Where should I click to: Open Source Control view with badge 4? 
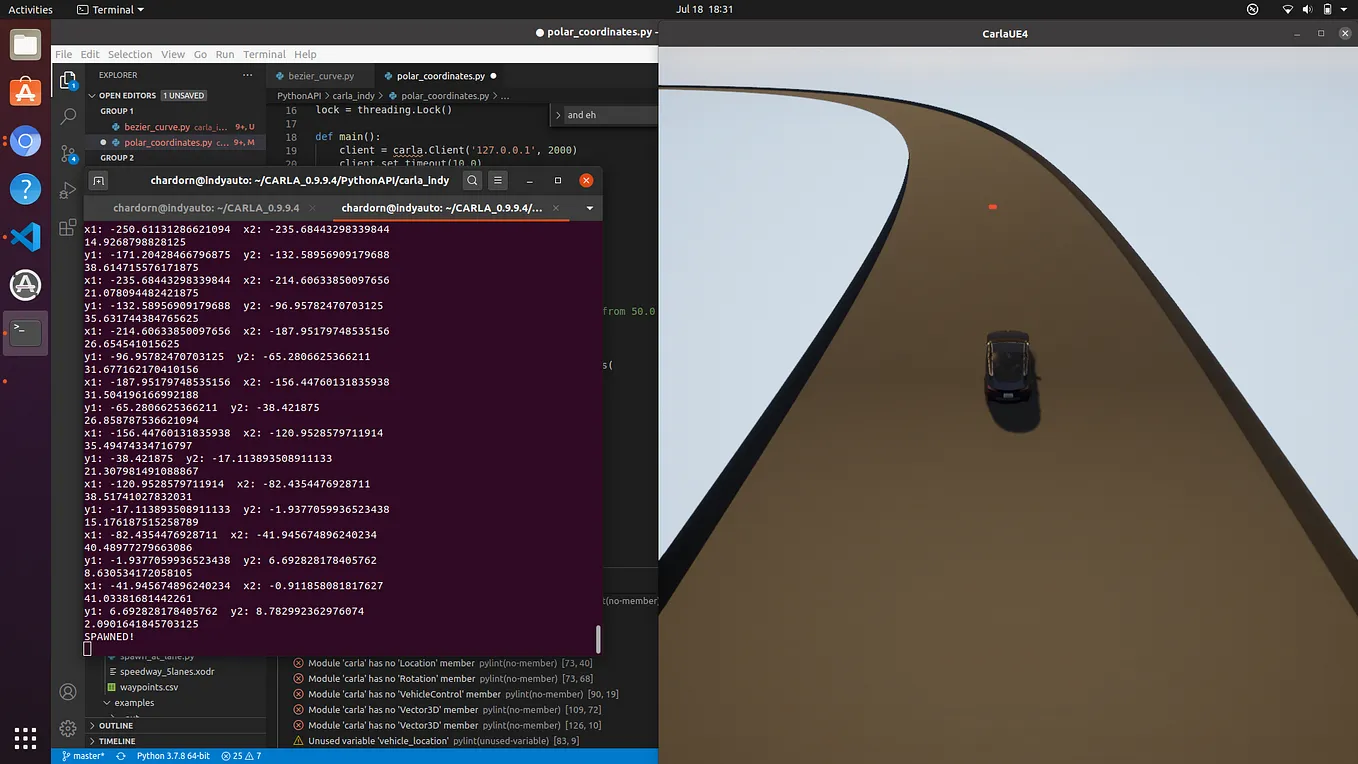click(68, 154)
